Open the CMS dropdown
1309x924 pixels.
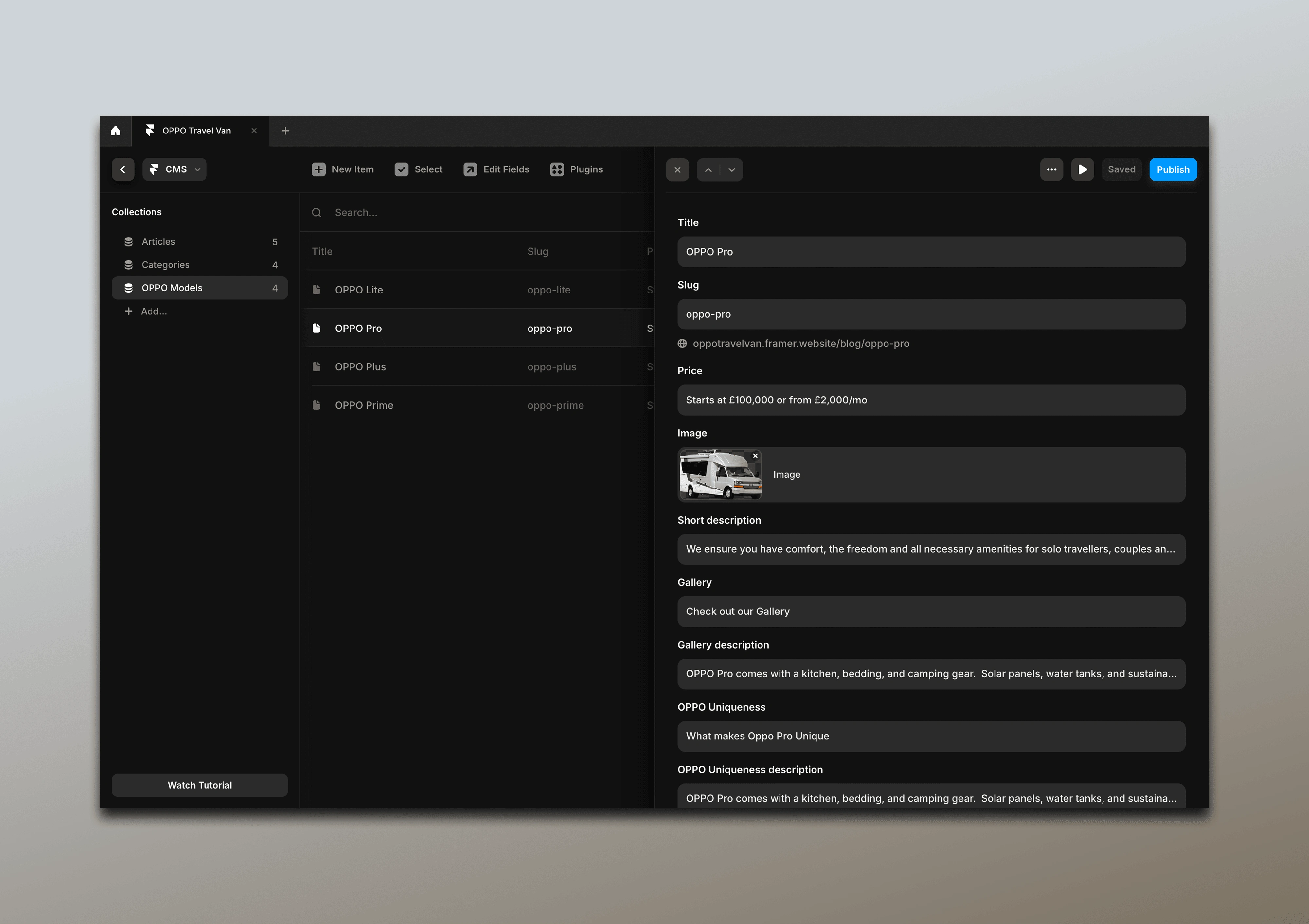(x=174, y=169)
